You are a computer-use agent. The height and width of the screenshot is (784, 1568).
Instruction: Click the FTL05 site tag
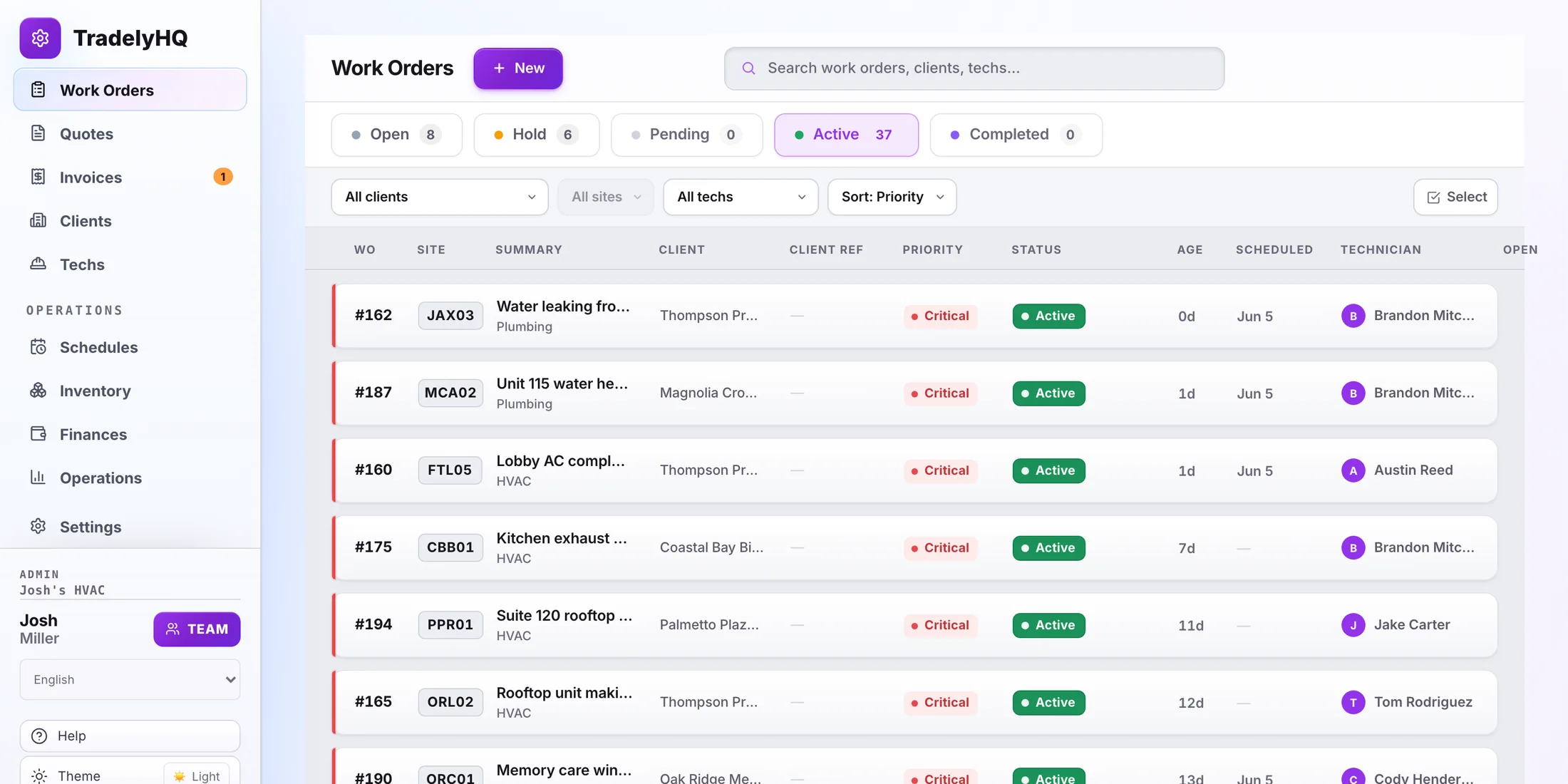pos(450,470)
